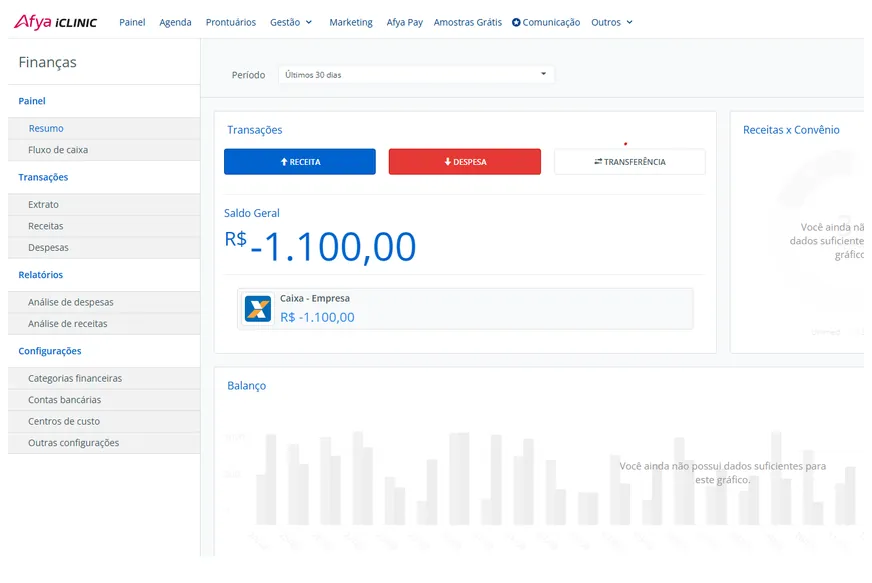Open Análise de despesas report
The height and width of the screenshot is (583, 872).
pos(104,303)
